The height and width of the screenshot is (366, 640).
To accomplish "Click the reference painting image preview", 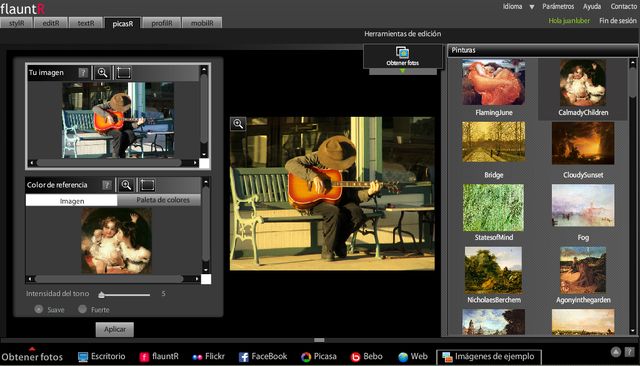I will [116, 240].
